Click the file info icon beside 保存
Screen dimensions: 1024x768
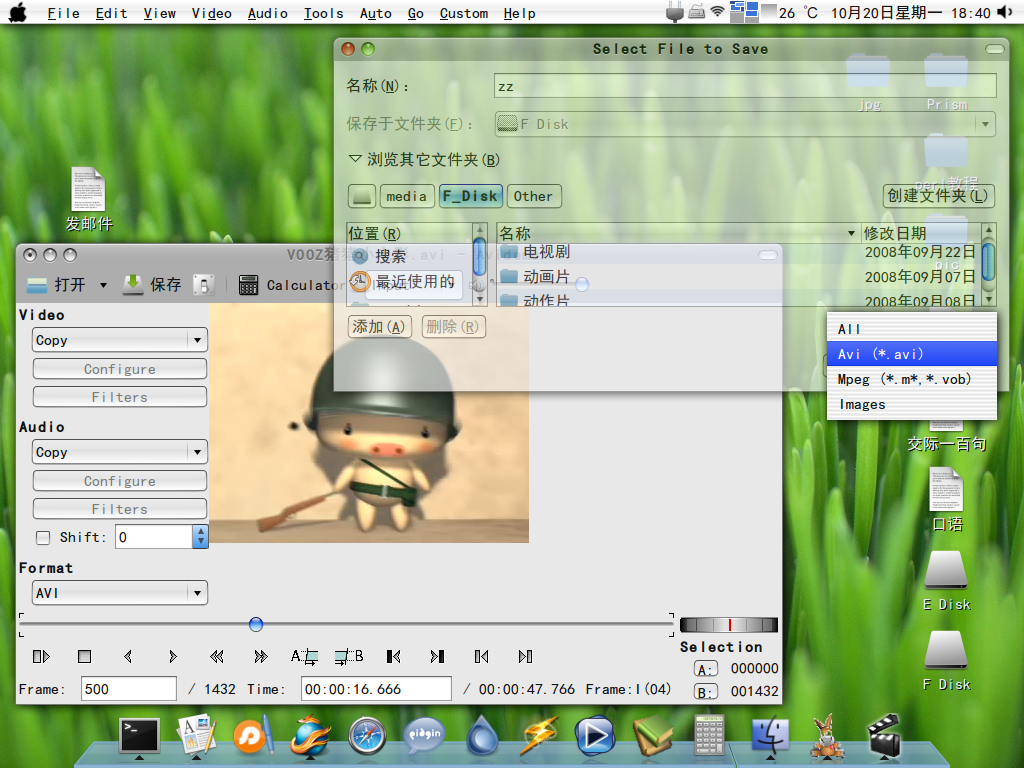204,285
